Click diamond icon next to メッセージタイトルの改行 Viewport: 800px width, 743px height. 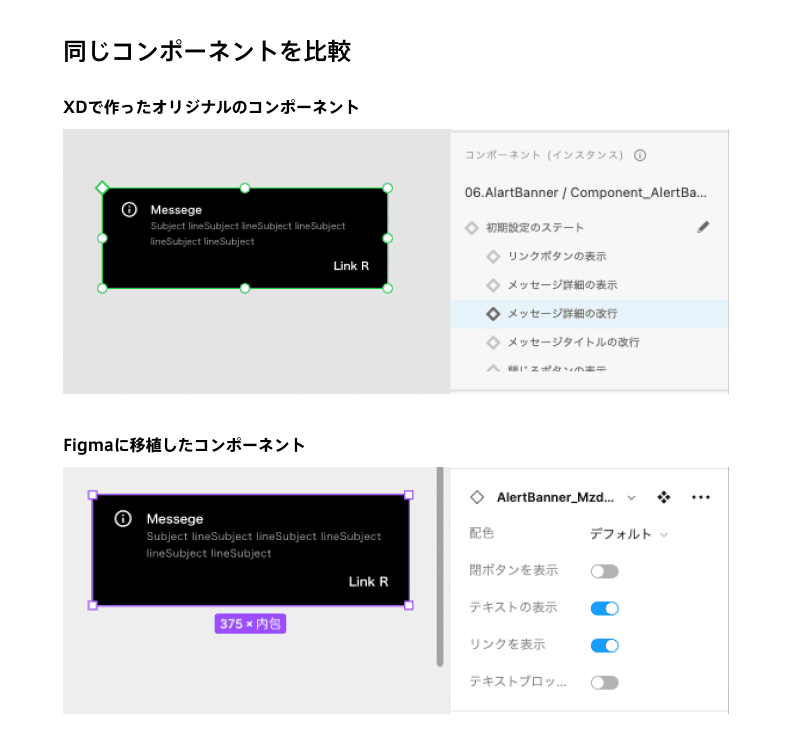[493, 342]
